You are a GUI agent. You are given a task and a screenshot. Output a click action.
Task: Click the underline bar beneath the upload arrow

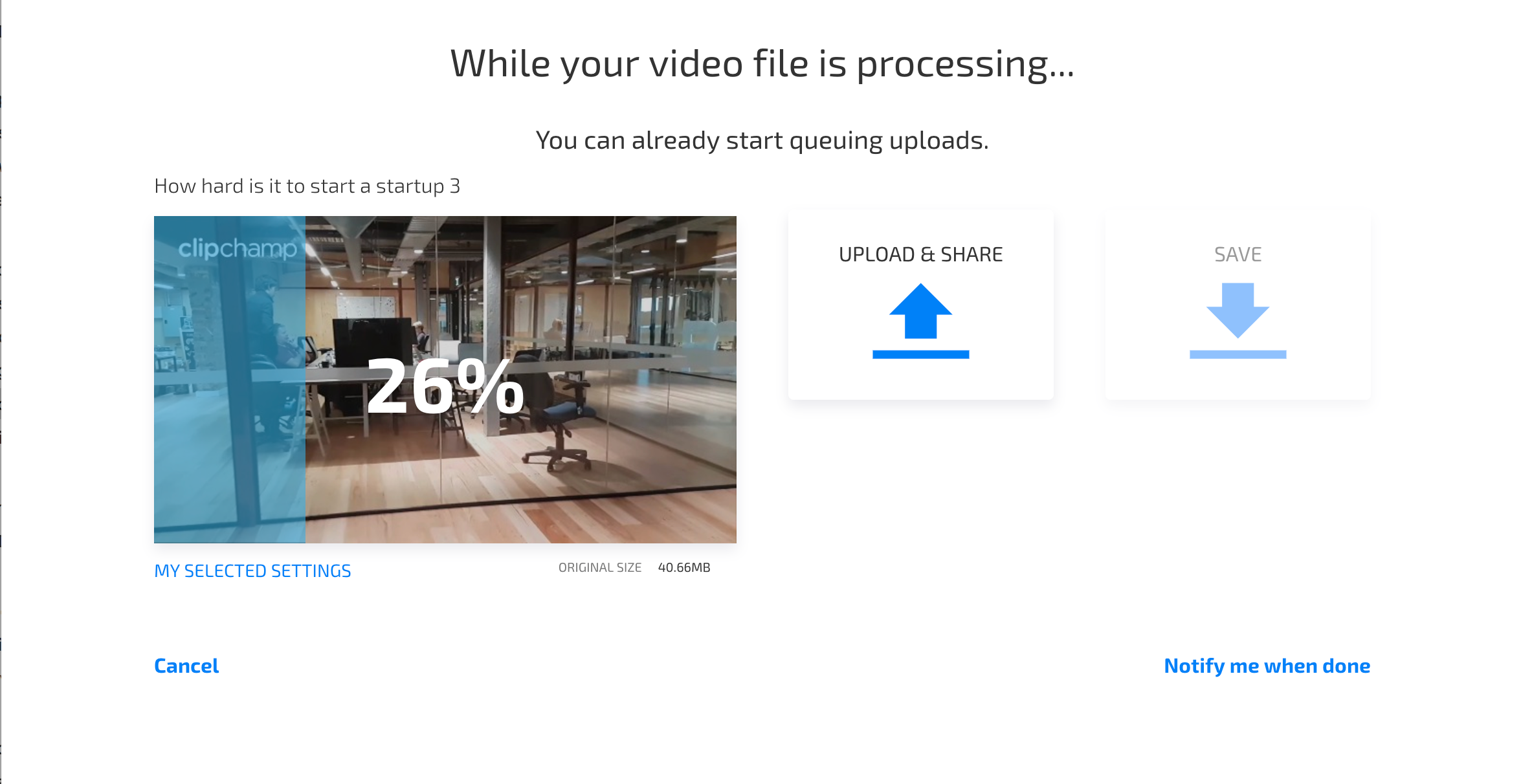pyautogui.click(x=920, y=354)
